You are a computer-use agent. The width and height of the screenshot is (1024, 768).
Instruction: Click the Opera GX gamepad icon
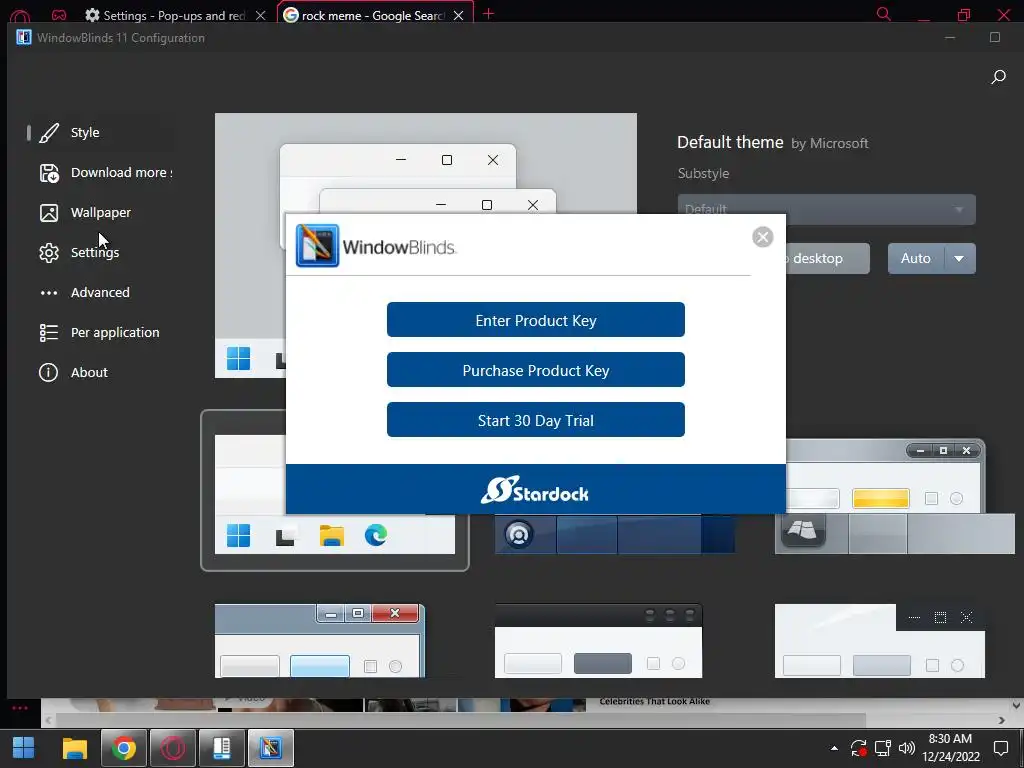coord(59,14)
